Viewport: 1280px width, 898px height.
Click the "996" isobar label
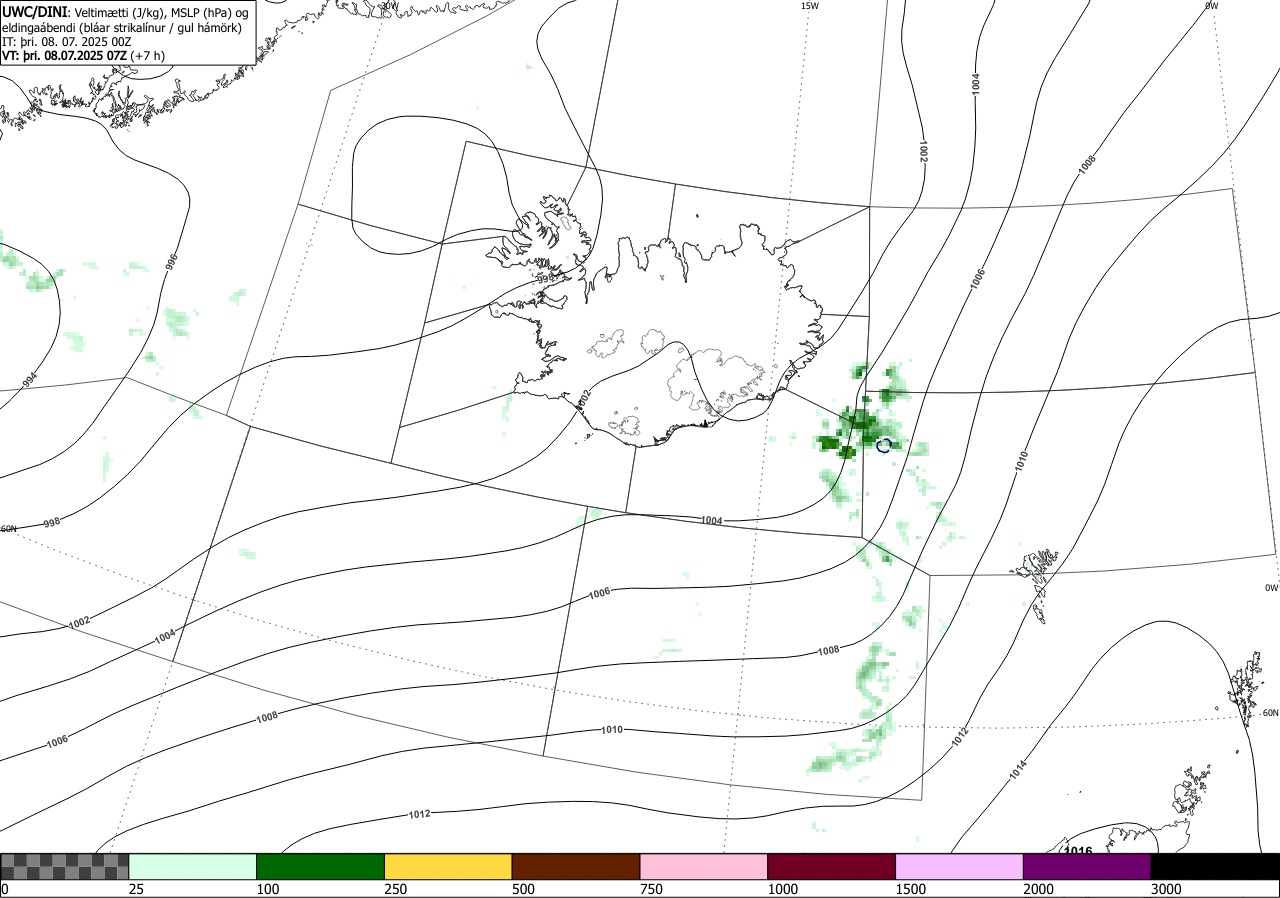click(171, 263)
